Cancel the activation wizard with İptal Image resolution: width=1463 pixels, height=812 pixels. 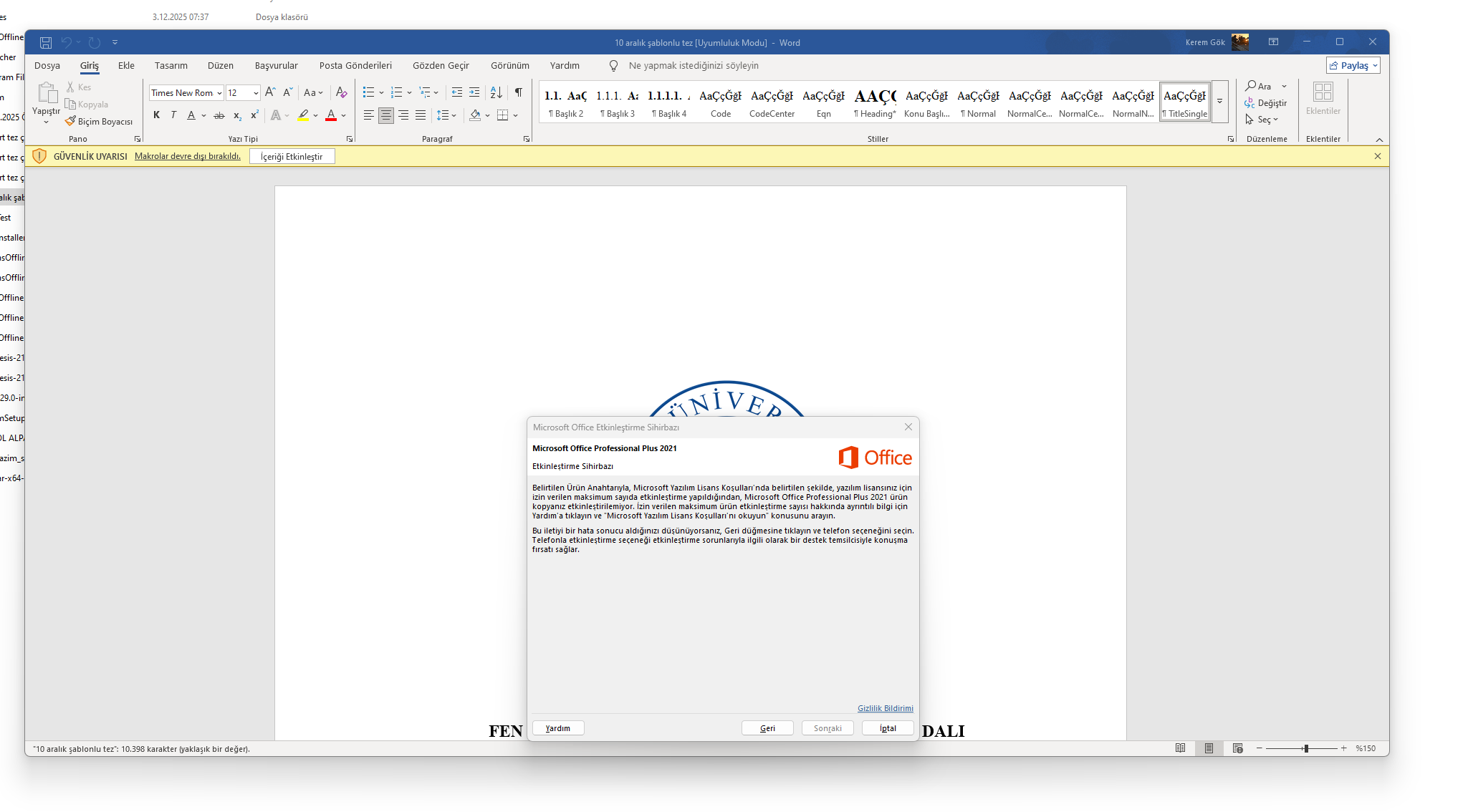[888, 728]
